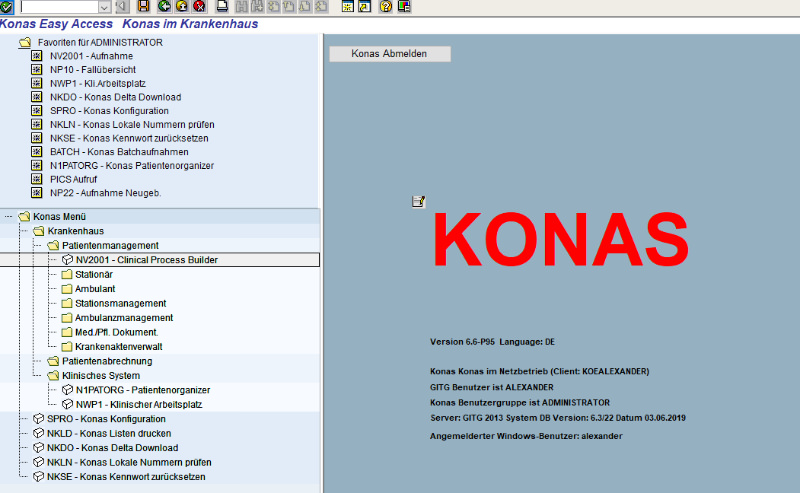Viewport: 800px width, 493px height.
Task: Click the Generate Shortcut toolbar icon
Action: (364, 6)
